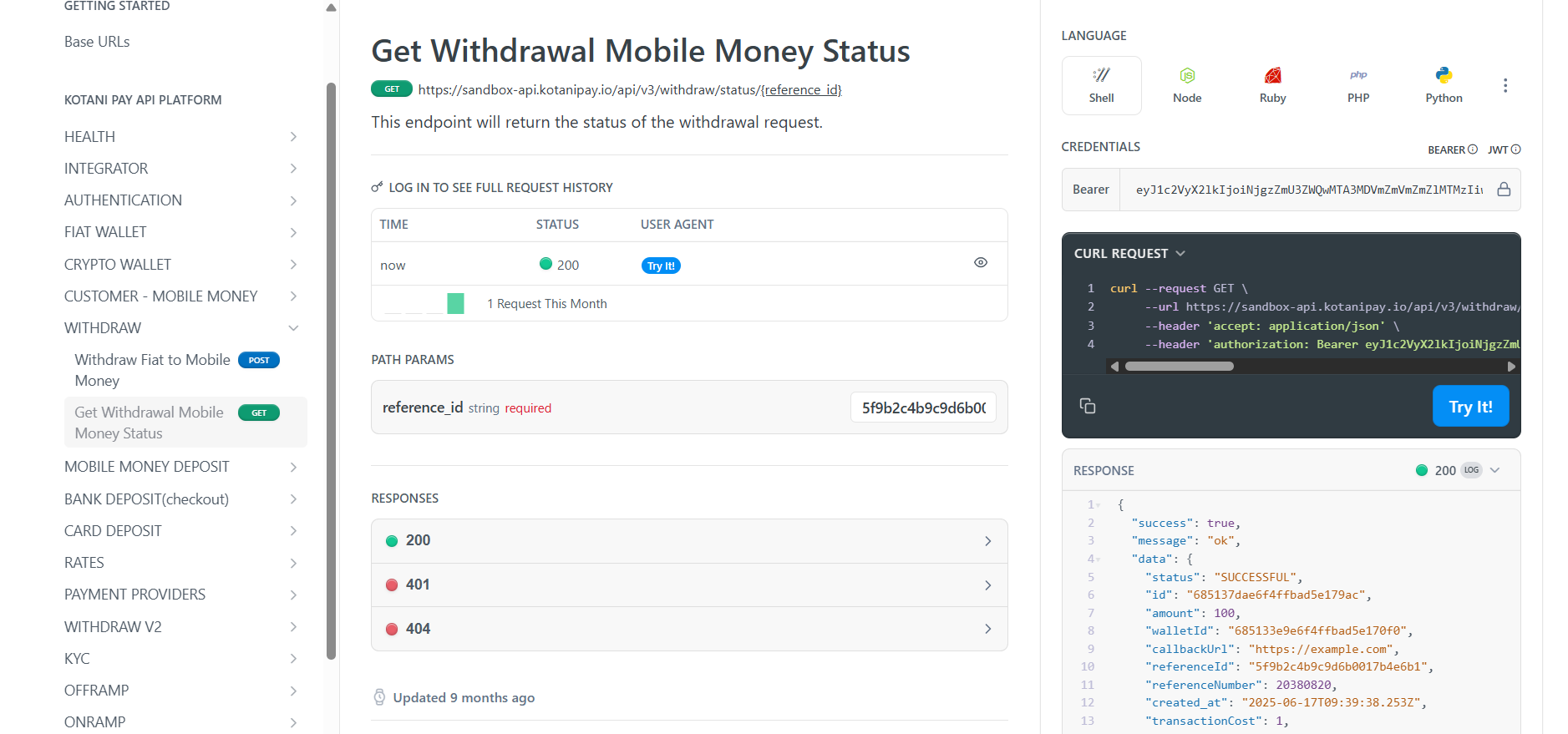This screenshot has height=734, width=1568.
Task: Click the small Try It! user agent badge
Action: tap(661, 266)
